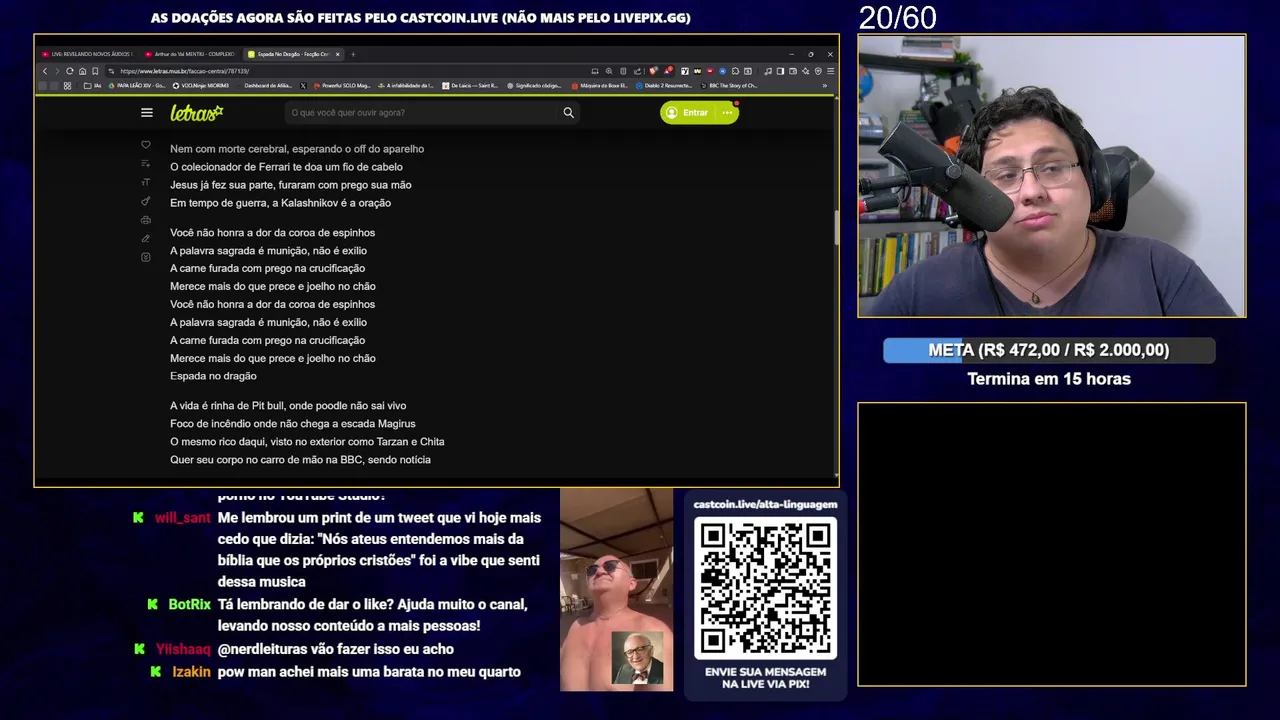
Task: Open PAPA LEÃO XIV bookmark
Action: coord(137,86)
